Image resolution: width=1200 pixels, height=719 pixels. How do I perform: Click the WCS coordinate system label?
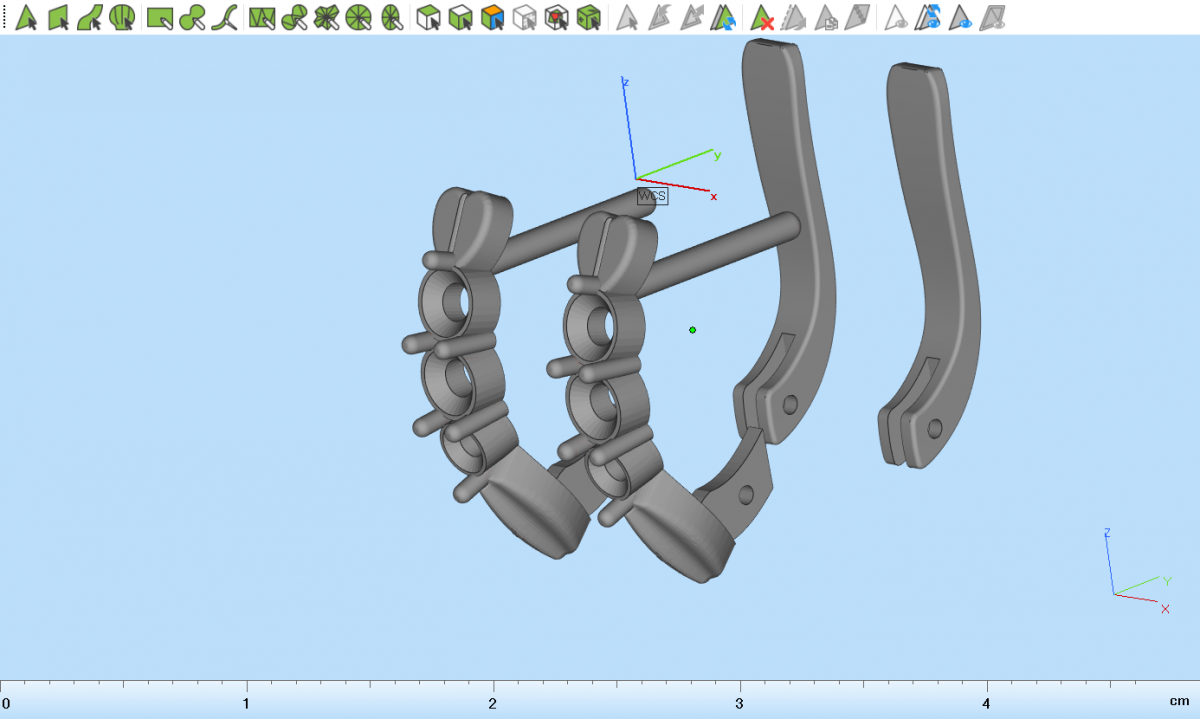click(x=652, y=196)
